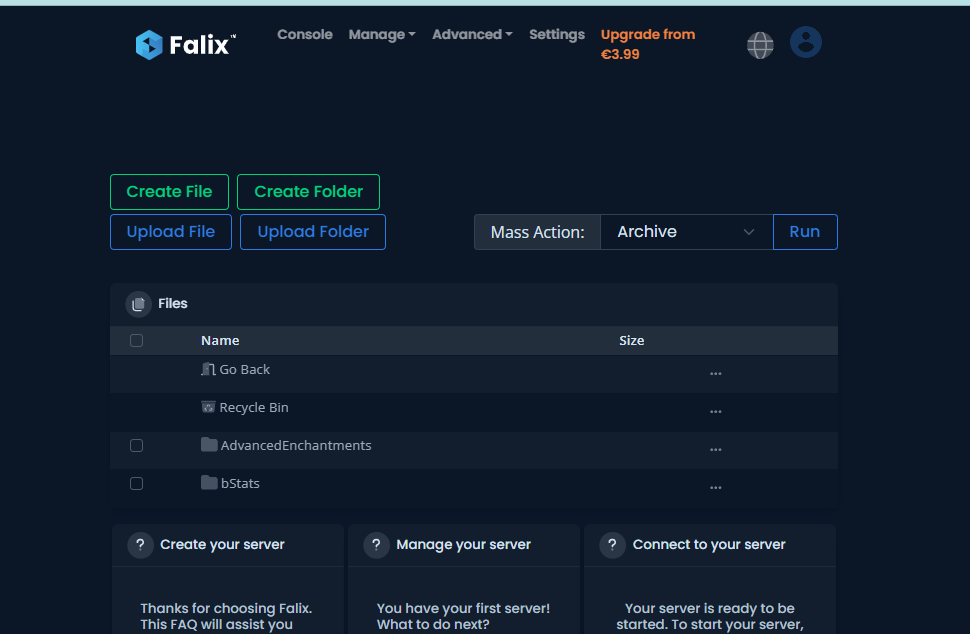Click the Recycle Bin icon
Image resolution: width=970 pixels, height=634 pixels.
click(208, 407)
